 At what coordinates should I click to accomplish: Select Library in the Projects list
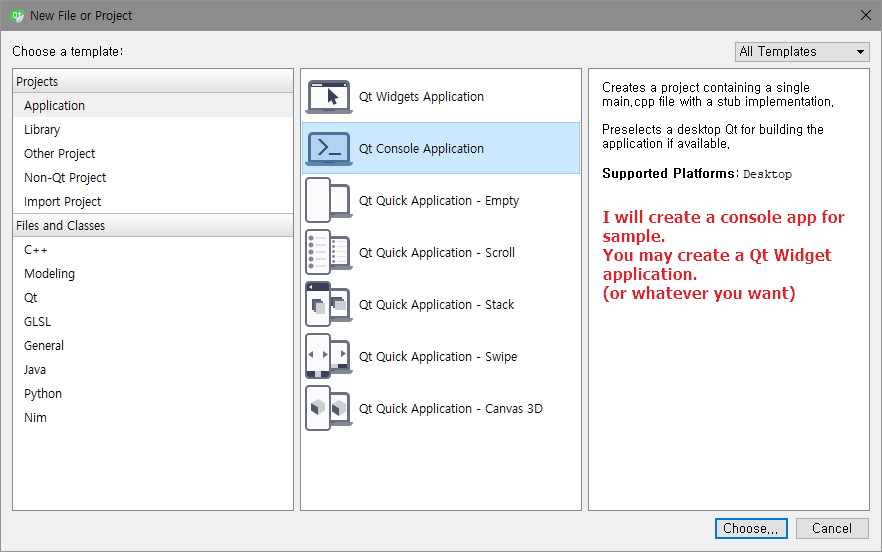42,130
